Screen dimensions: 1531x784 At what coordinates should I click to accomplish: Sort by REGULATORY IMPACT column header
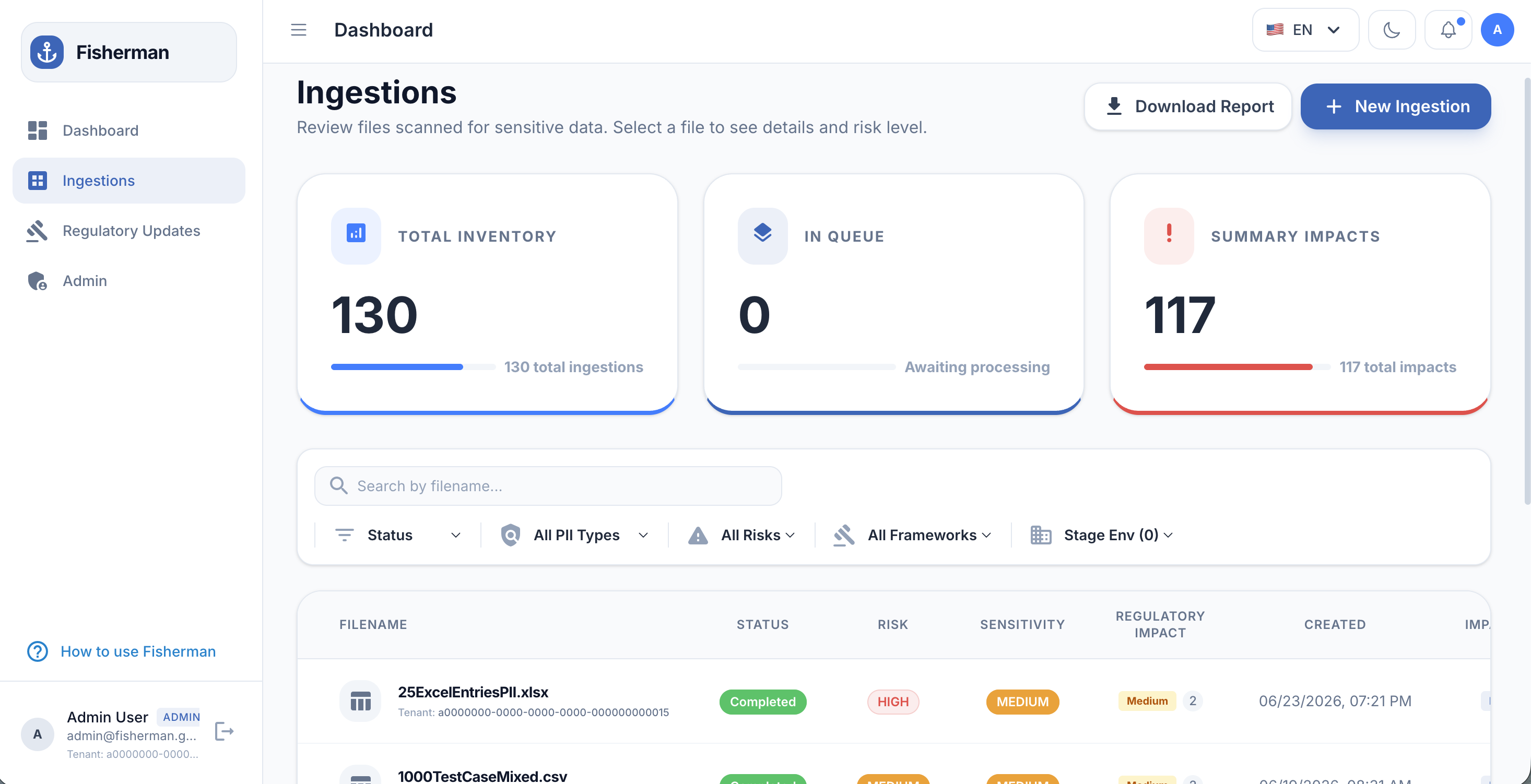[1160, 624]
